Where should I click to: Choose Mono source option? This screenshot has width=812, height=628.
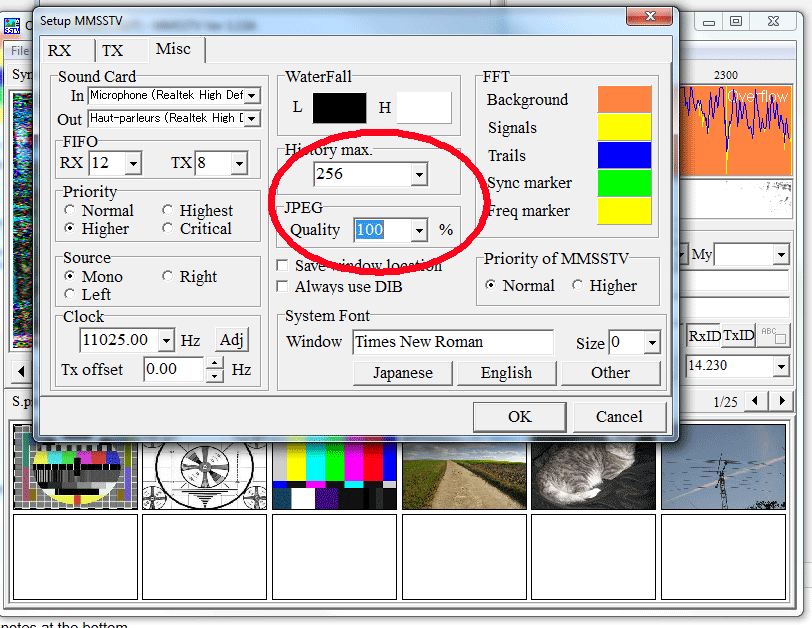point(70,276)
